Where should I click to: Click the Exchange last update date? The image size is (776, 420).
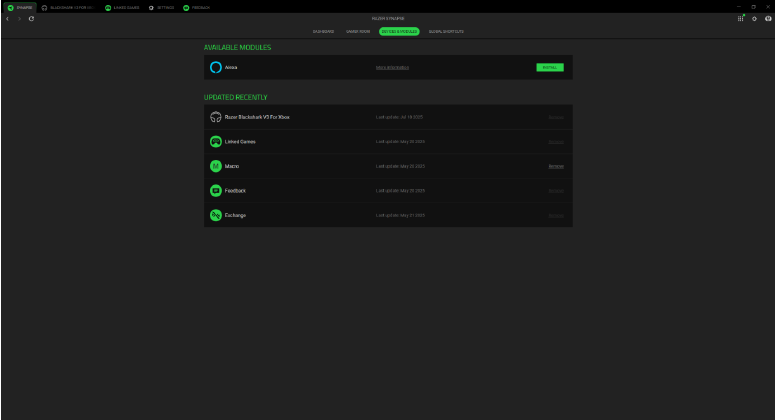[x=400, y=215]
